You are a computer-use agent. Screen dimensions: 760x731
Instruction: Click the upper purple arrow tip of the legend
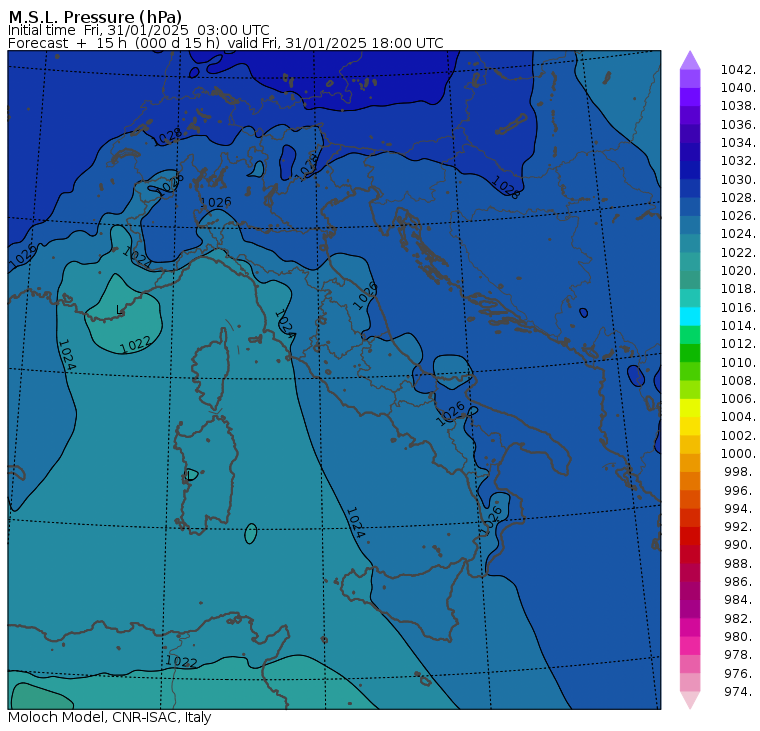pyautogui.click(x=690, y=60)
